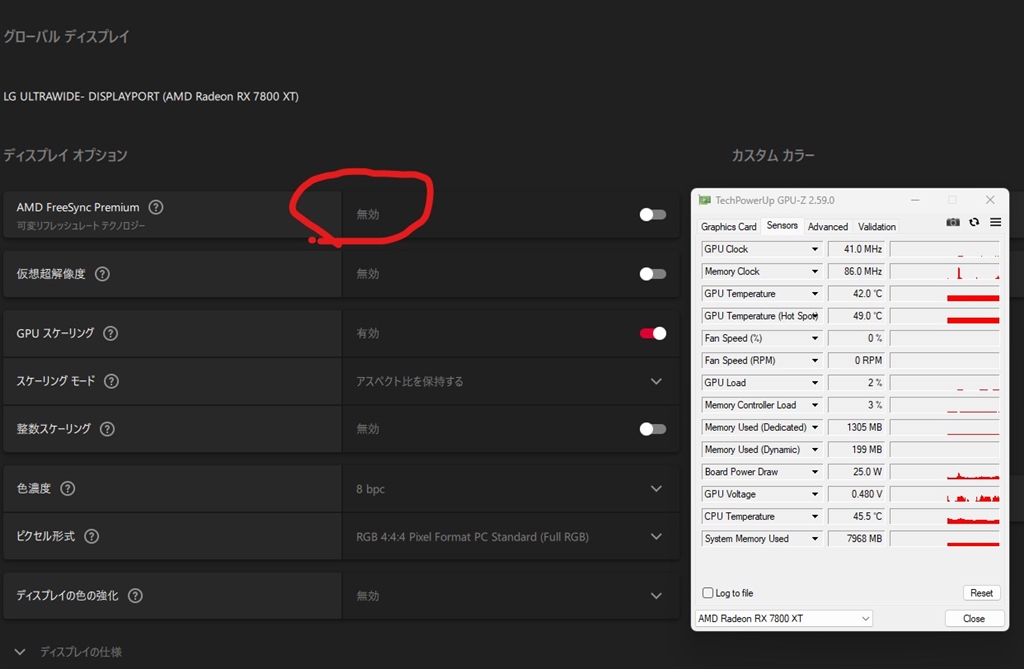
Task: Switch to the Advanced tab
Action: pos(827,227)
